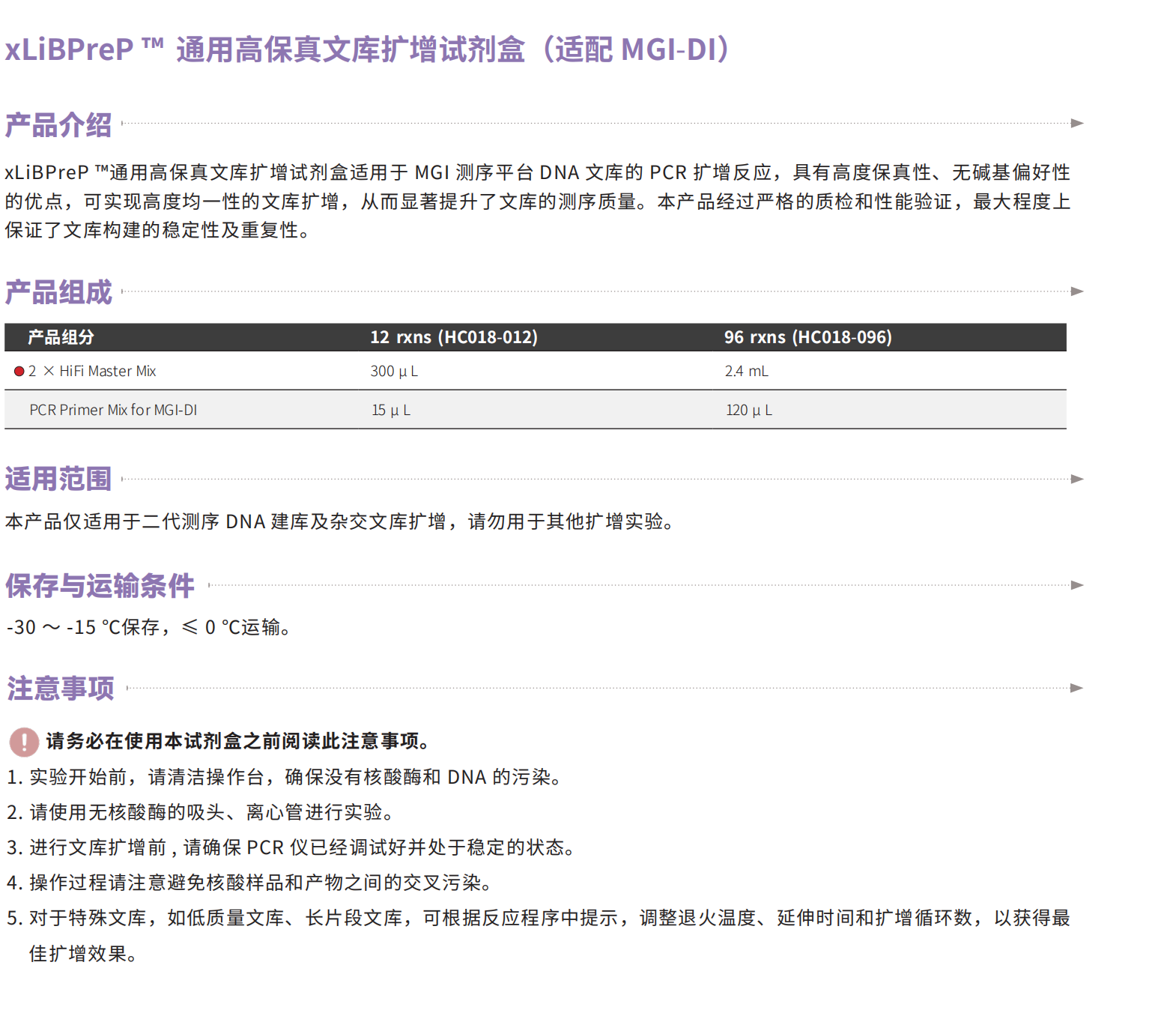
Task: Click the 保存与运输条件 section heading
Action: tap(100, 586)
